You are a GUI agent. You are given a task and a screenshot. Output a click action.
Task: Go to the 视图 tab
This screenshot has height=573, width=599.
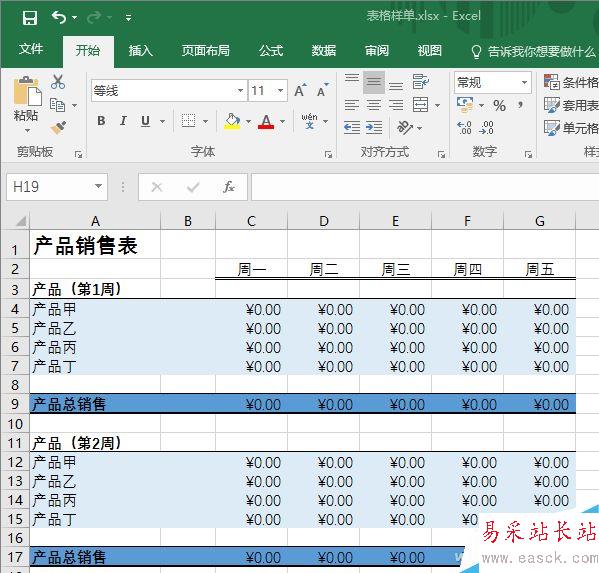coord(429,50)
